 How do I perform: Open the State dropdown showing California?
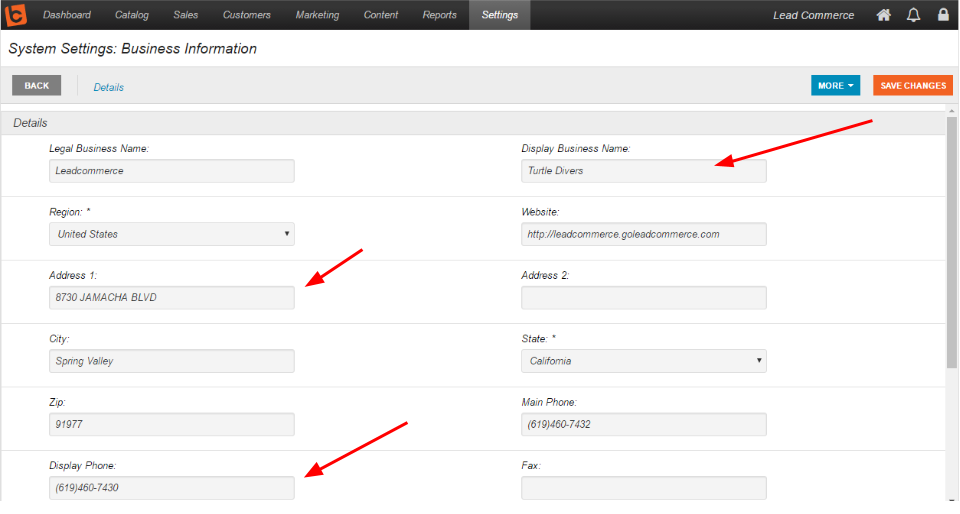[643, 361]
